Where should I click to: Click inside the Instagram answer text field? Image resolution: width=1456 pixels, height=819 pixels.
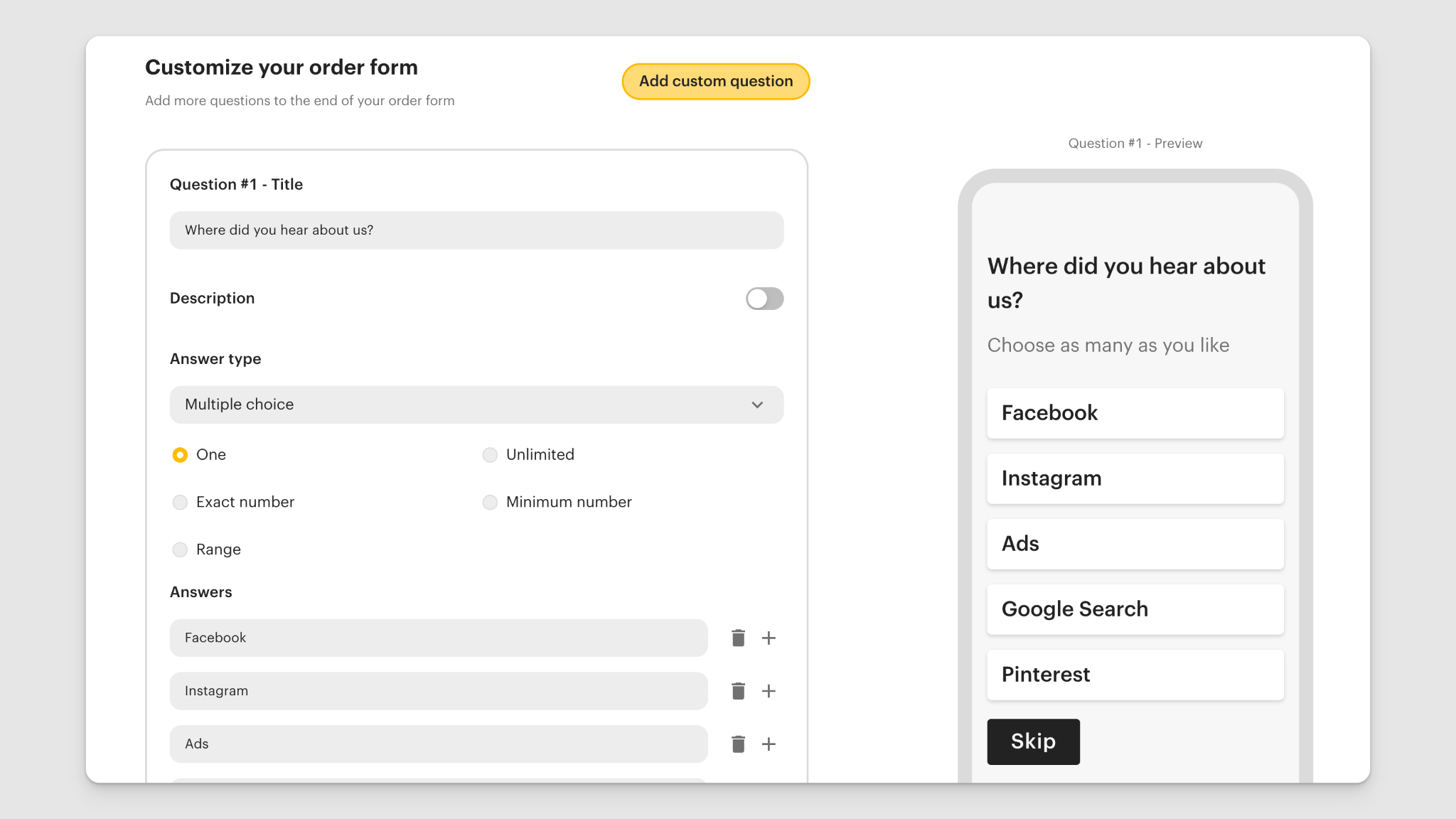(x=438, y=690)
